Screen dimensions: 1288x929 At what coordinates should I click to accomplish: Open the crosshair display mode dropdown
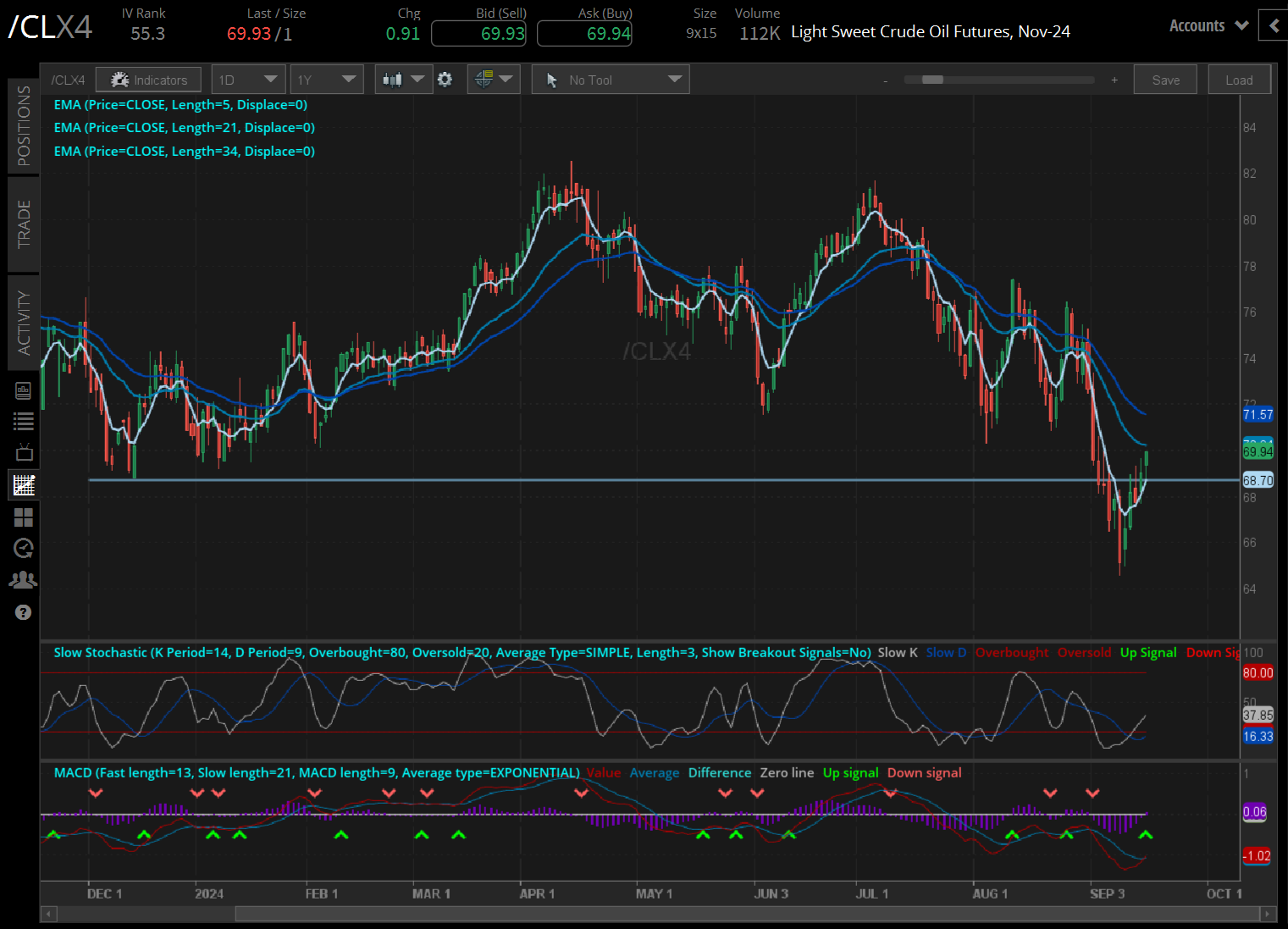pyautogui.click(x=494, y=80)
